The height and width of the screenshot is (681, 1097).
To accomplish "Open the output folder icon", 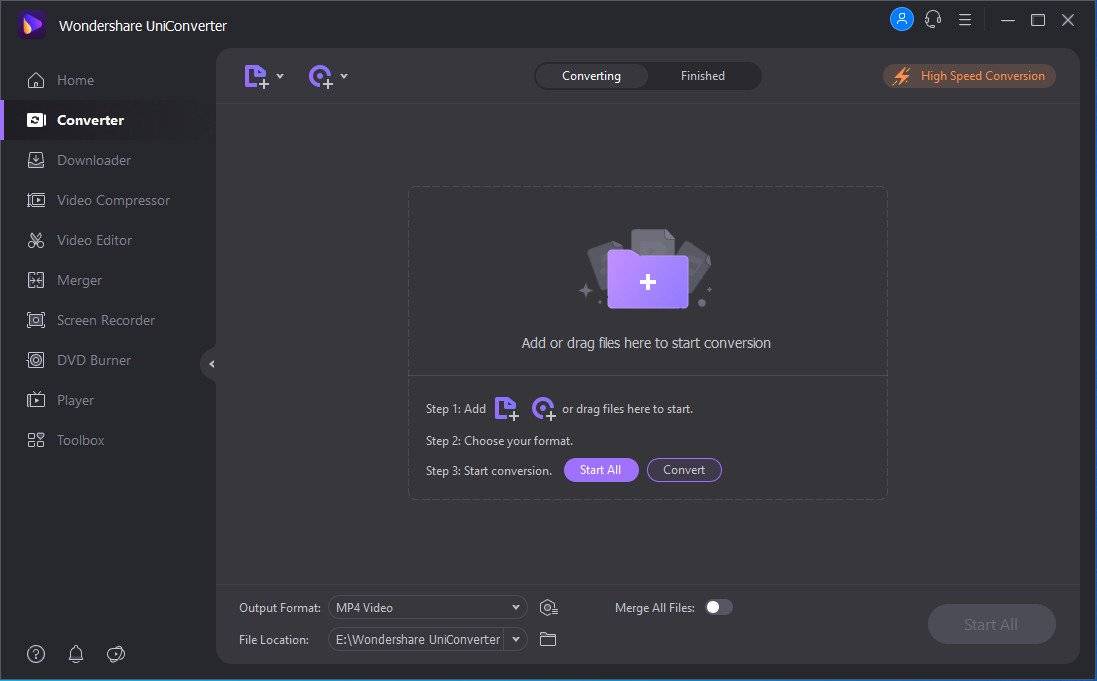I will pyautogui.click(x=548, y=639).
